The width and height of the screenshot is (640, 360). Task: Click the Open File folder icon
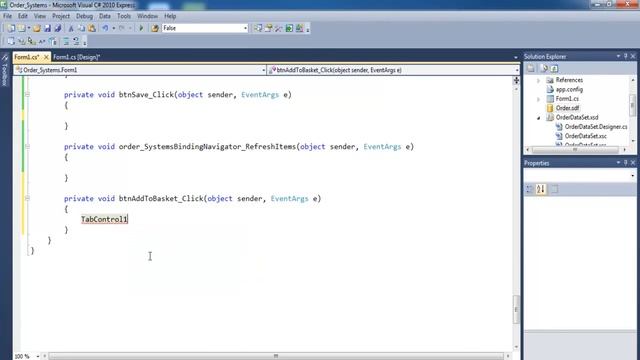37,28
